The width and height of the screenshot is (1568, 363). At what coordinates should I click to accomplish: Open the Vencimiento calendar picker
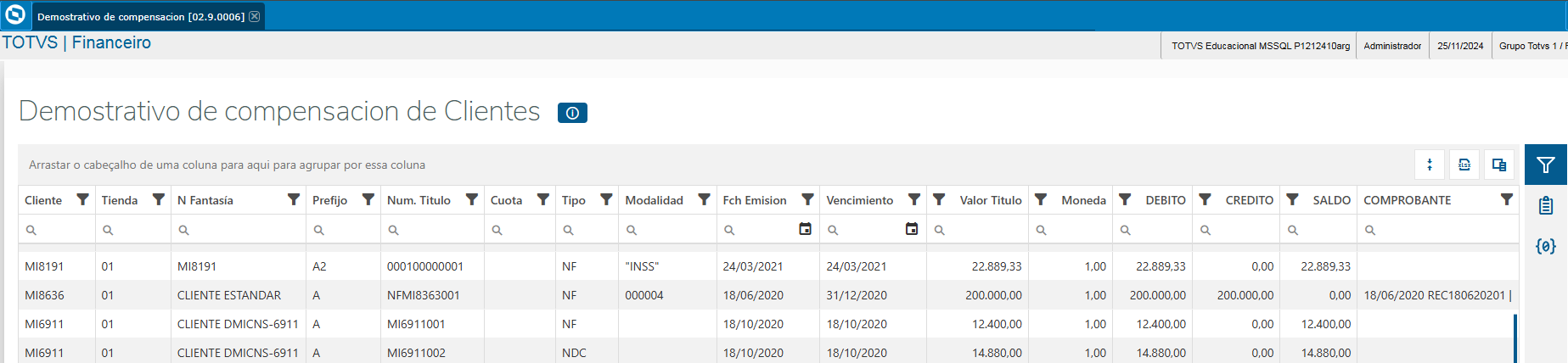point(912,229)
